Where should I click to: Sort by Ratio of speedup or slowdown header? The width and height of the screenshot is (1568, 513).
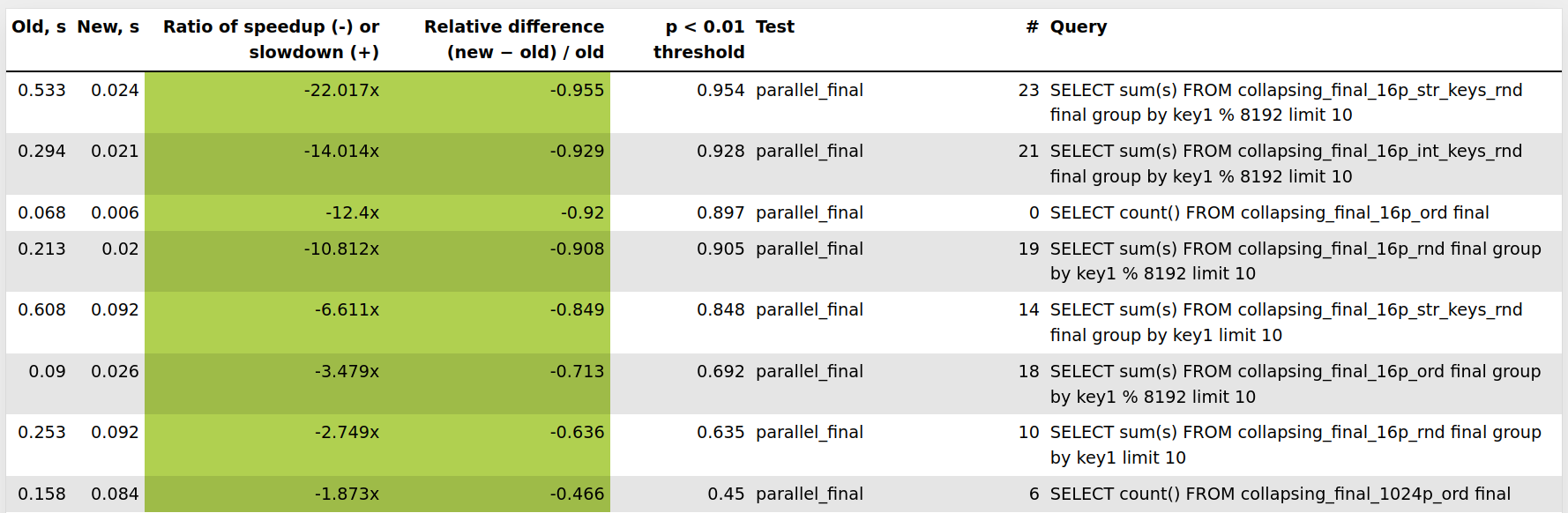pyautogui.click(x=271, y=40)
